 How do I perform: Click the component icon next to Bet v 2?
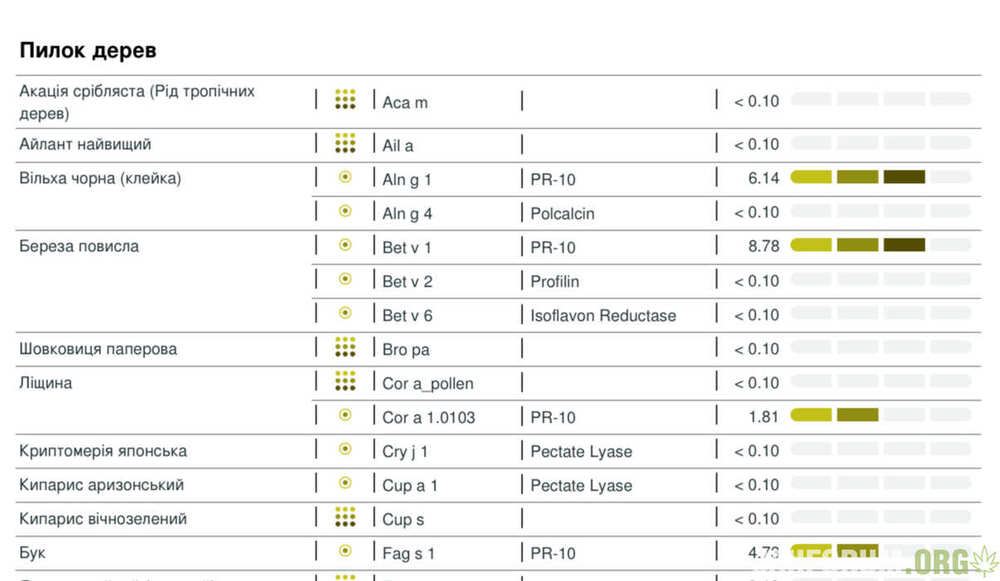345,279
